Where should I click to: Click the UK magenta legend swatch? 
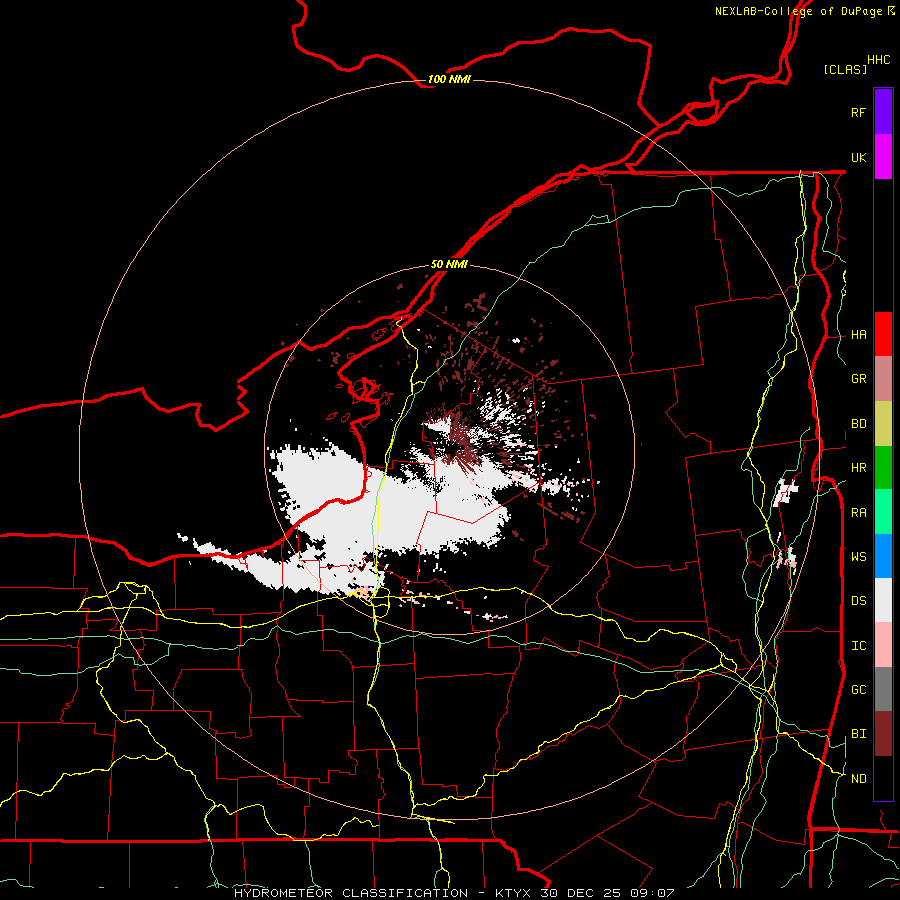pyautogui.click(x=883, y=157)
